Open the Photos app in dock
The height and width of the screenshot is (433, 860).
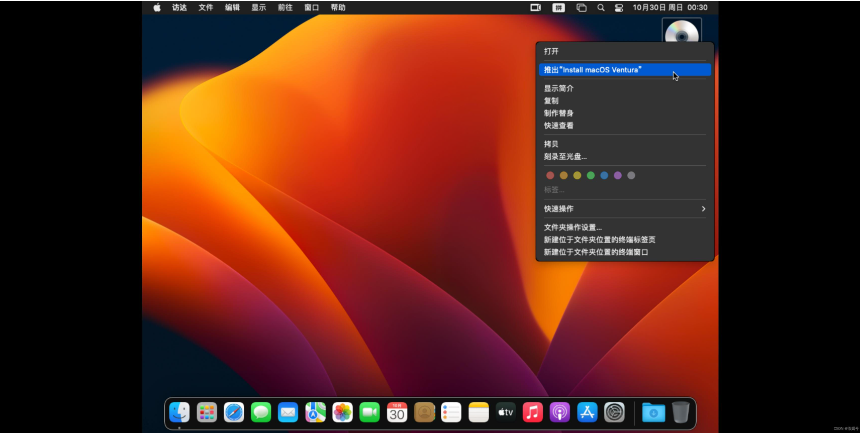point(342,412)
